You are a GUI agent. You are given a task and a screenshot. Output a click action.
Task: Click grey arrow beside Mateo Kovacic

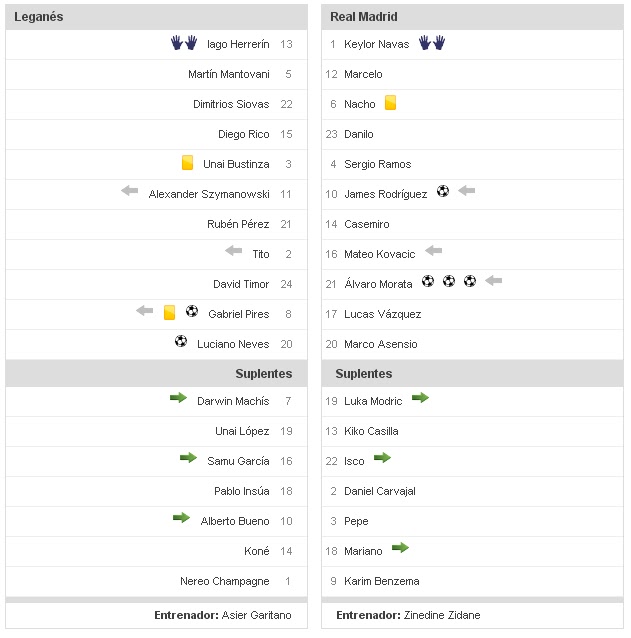(433, 251)
